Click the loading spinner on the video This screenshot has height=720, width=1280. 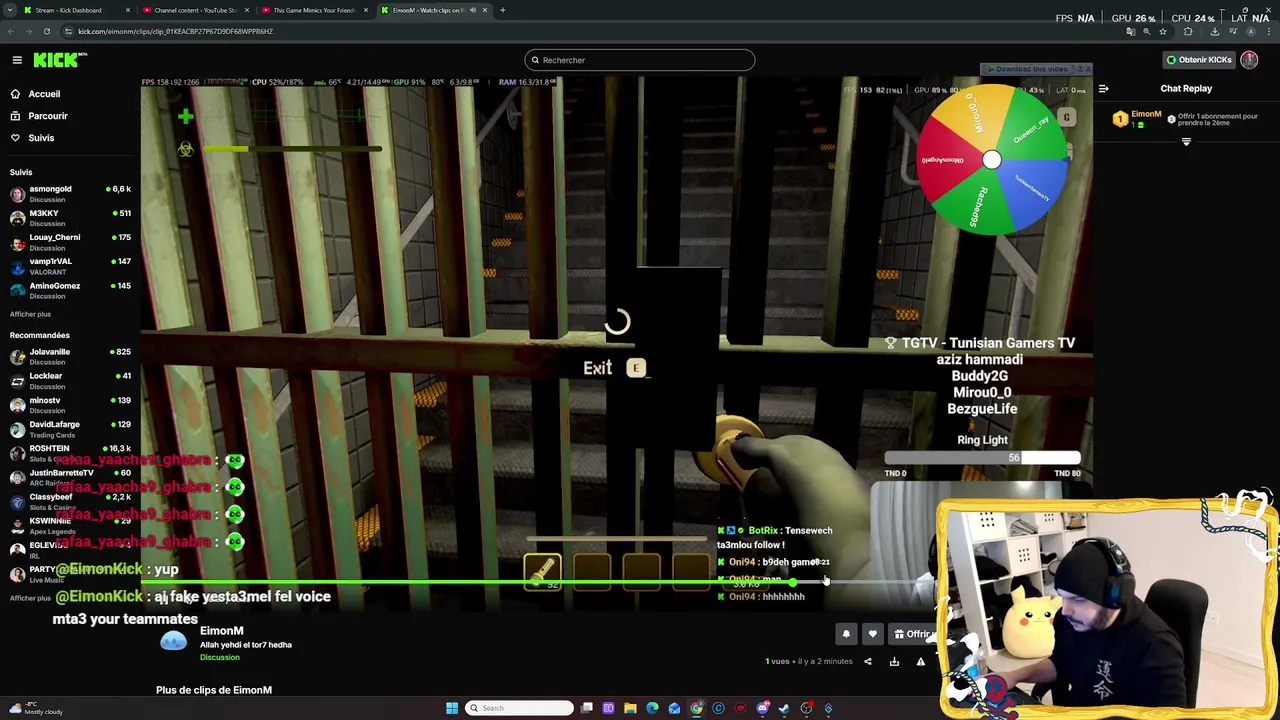click(618, 322)
